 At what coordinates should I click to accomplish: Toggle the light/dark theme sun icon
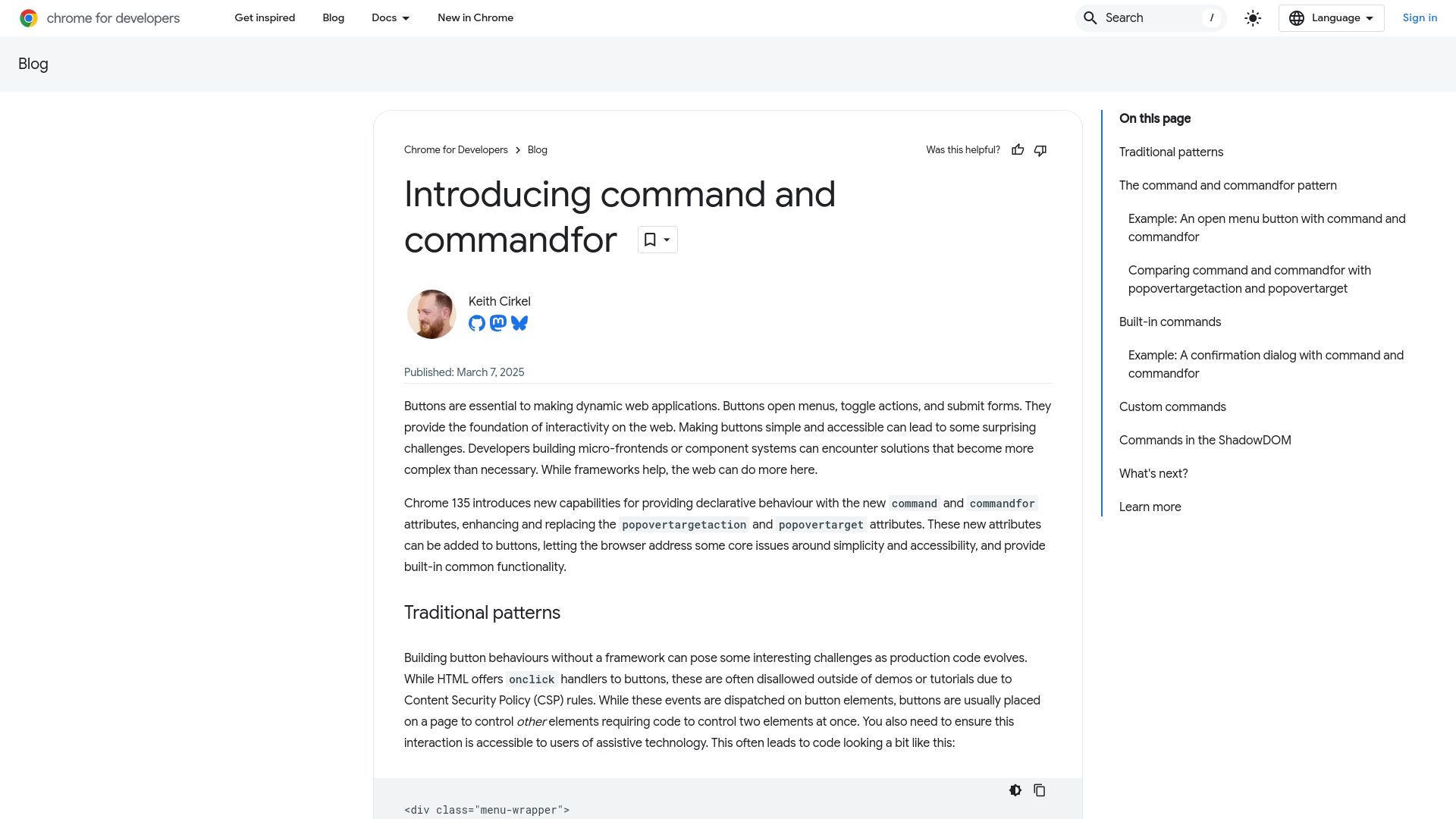pyautogui.click(x=1253, y=18)
